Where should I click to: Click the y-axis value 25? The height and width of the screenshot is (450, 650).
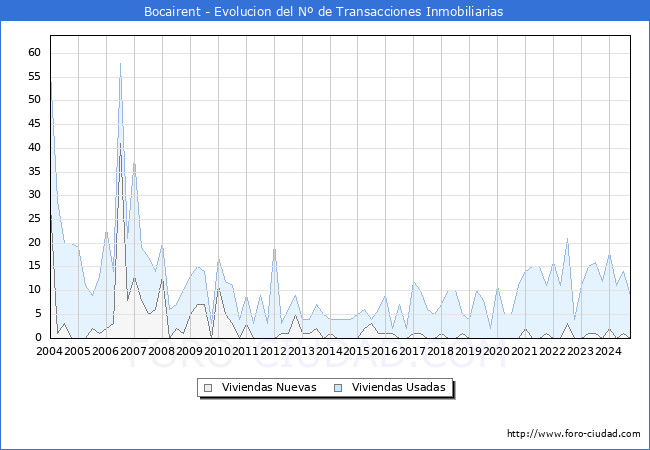34,218
